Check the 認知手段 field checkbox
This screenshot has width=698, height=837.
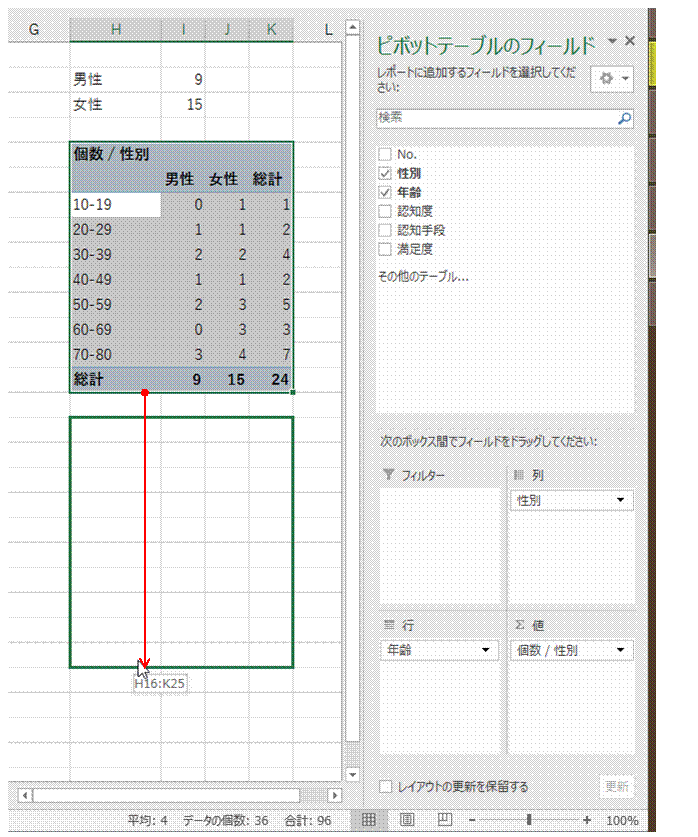coord(385,230)
